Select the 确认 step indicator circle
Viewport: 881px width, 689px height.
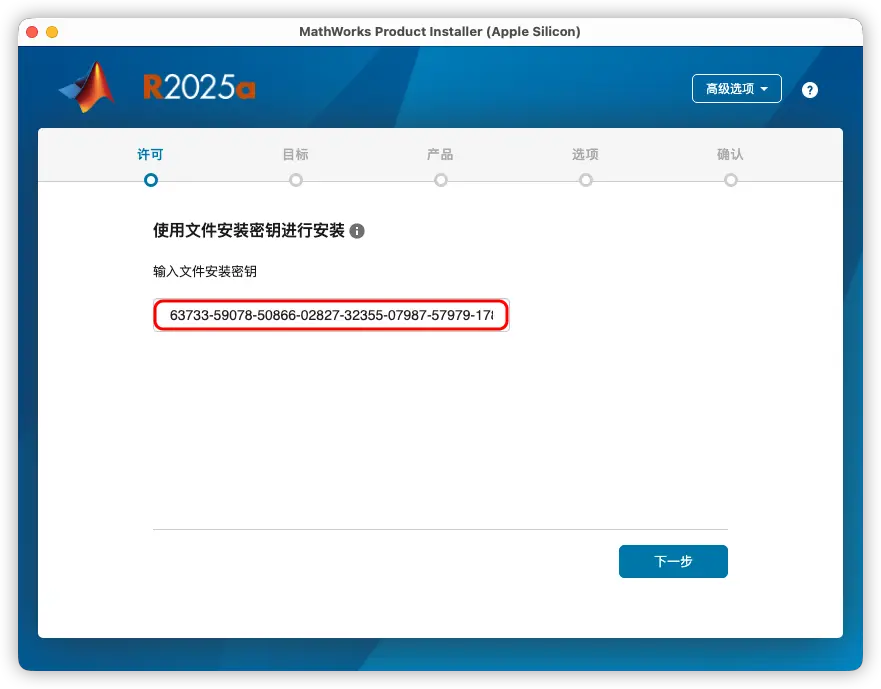coord(730,180)
